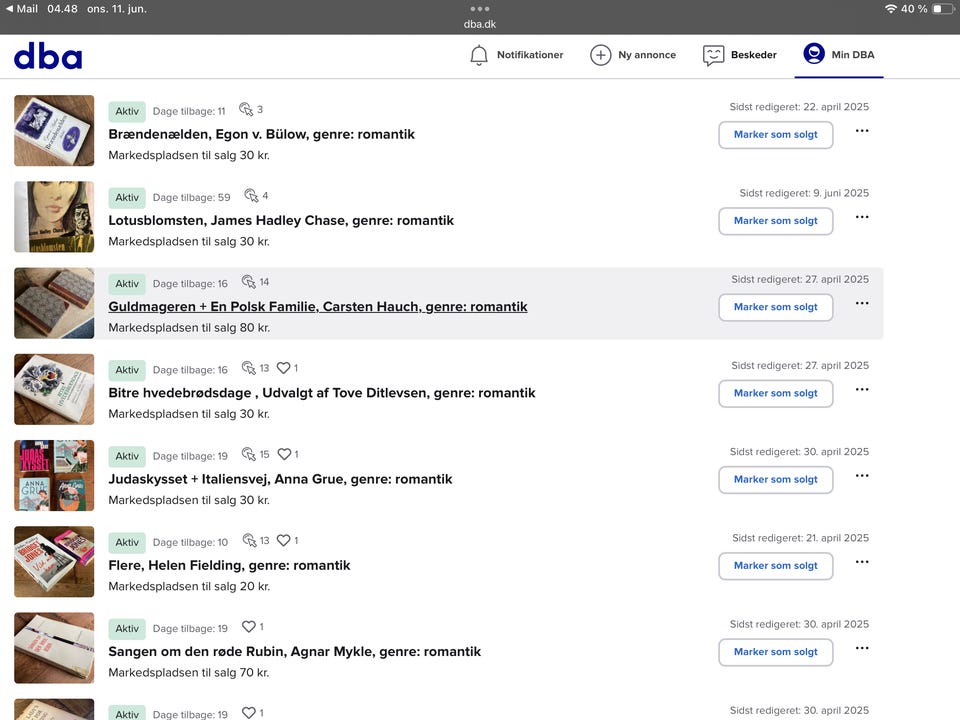Click heart icon on Sangen om den røde Rubin

[249, 627]
